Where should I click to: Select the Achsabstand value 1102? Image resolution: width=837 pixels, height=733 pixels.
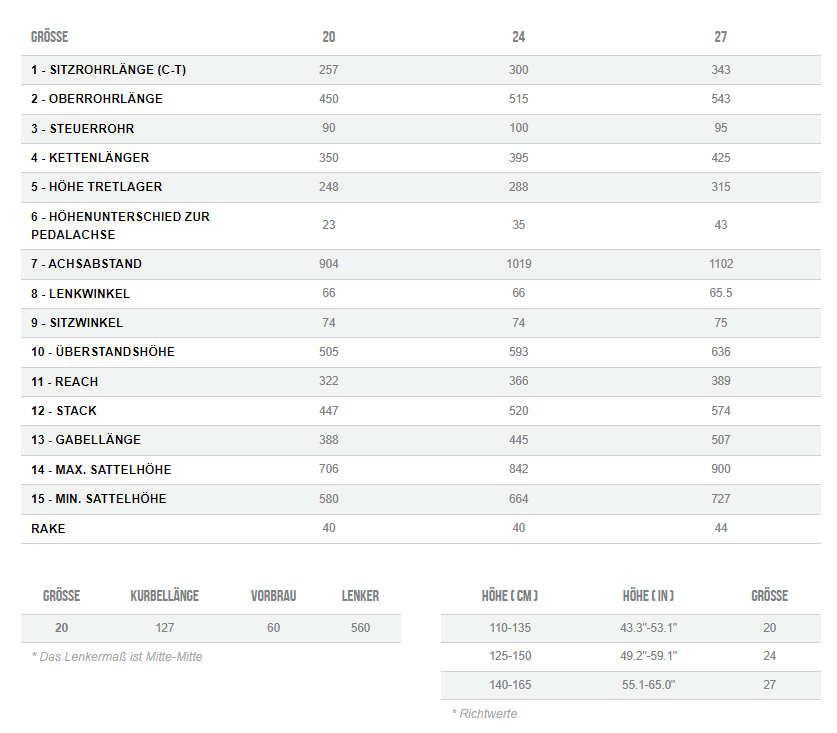(x=721, y=264)
